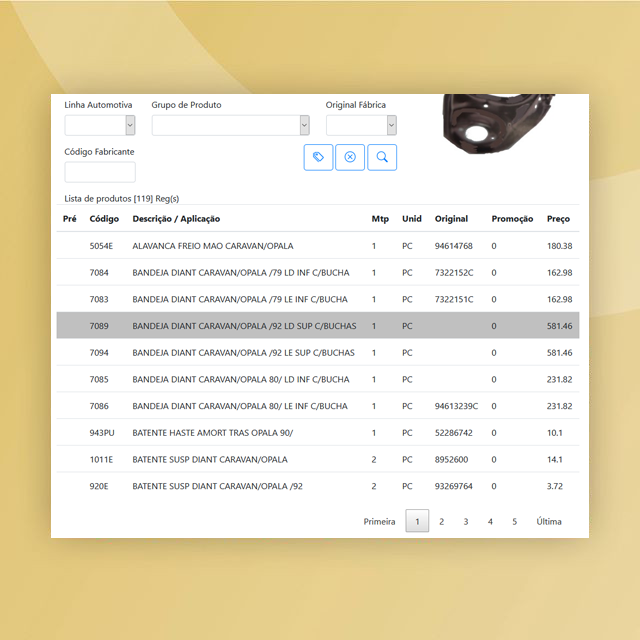The width and height of the screenshot is (640, 640).
Task: Click the Código column header
Action: point(104,219)
